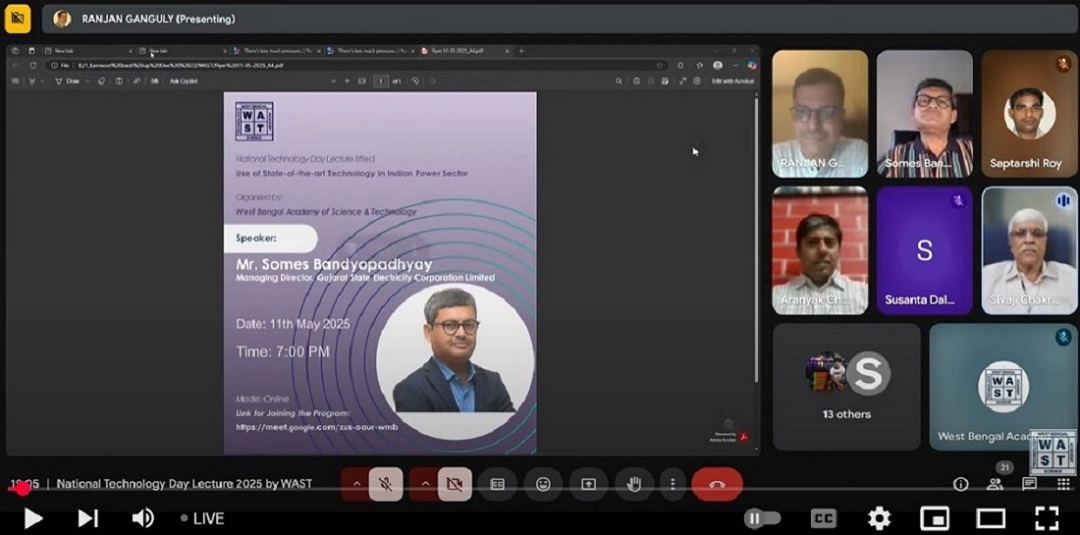Viewport: 1080px width, 535px height.
Task: Show participants list people icon
Action: 995,483
